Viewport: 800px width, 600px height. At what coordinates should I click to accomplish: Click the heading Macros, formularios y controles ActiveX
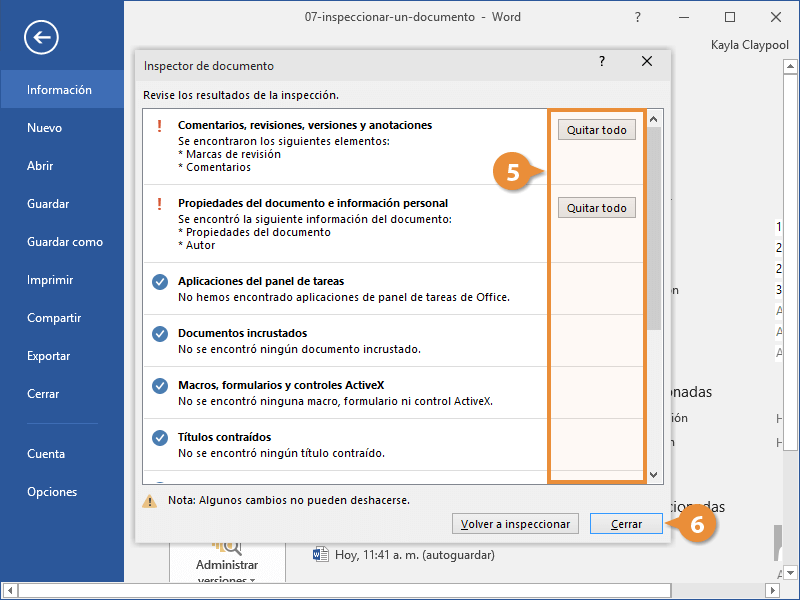(281, 385)
